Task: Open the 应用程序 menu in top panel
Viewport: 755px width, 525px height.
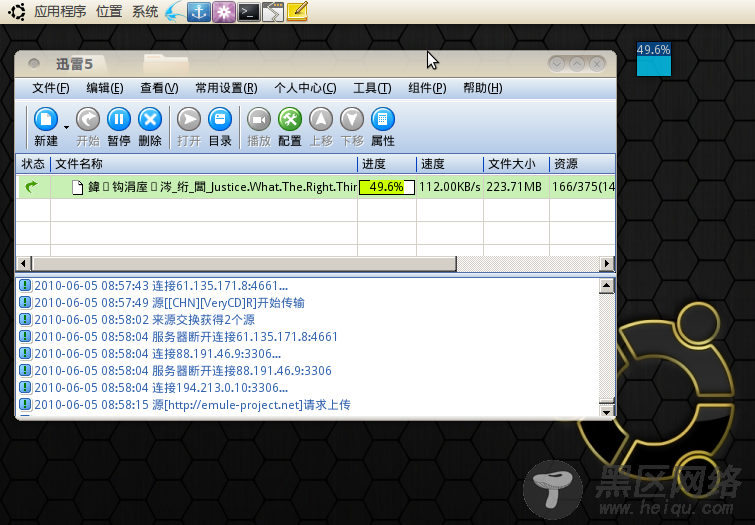Action: coord(60,11)
